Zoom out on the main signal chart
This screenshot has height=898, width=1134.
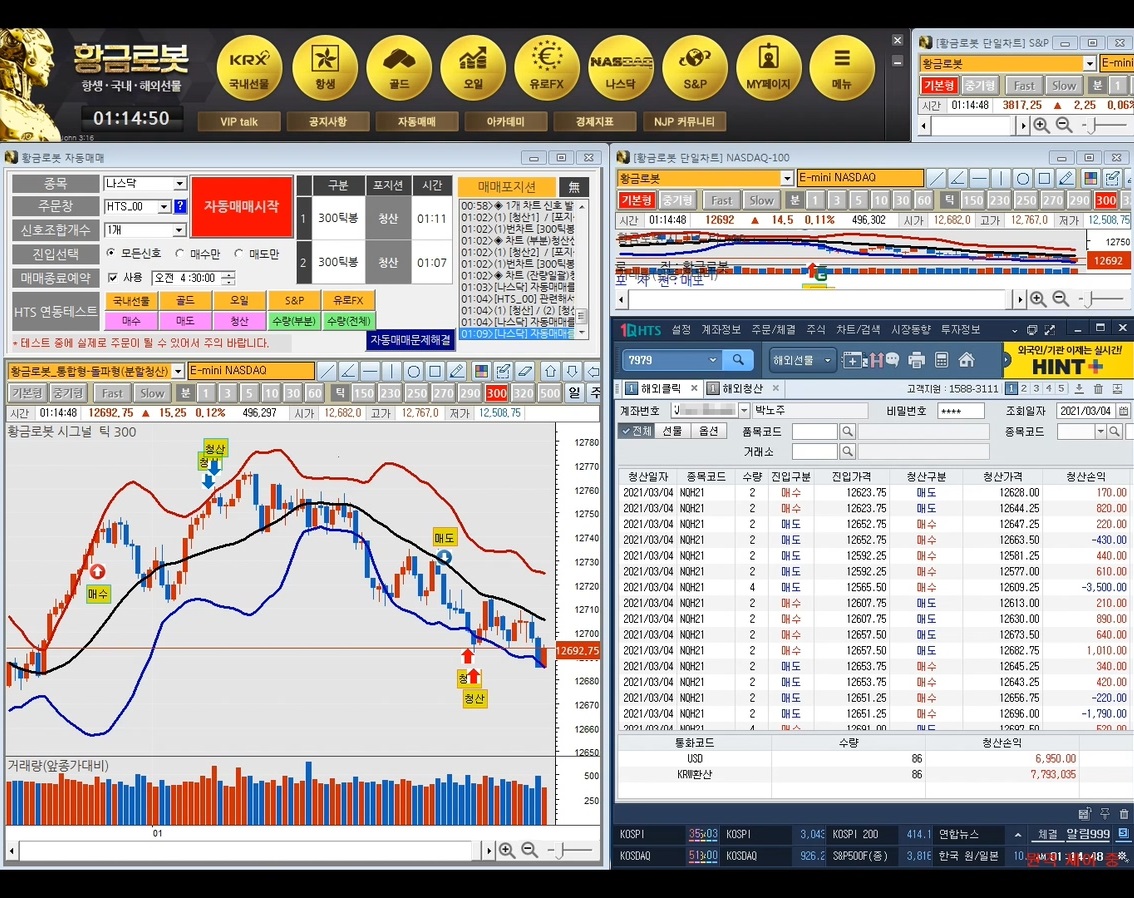(x=529, y=850)
